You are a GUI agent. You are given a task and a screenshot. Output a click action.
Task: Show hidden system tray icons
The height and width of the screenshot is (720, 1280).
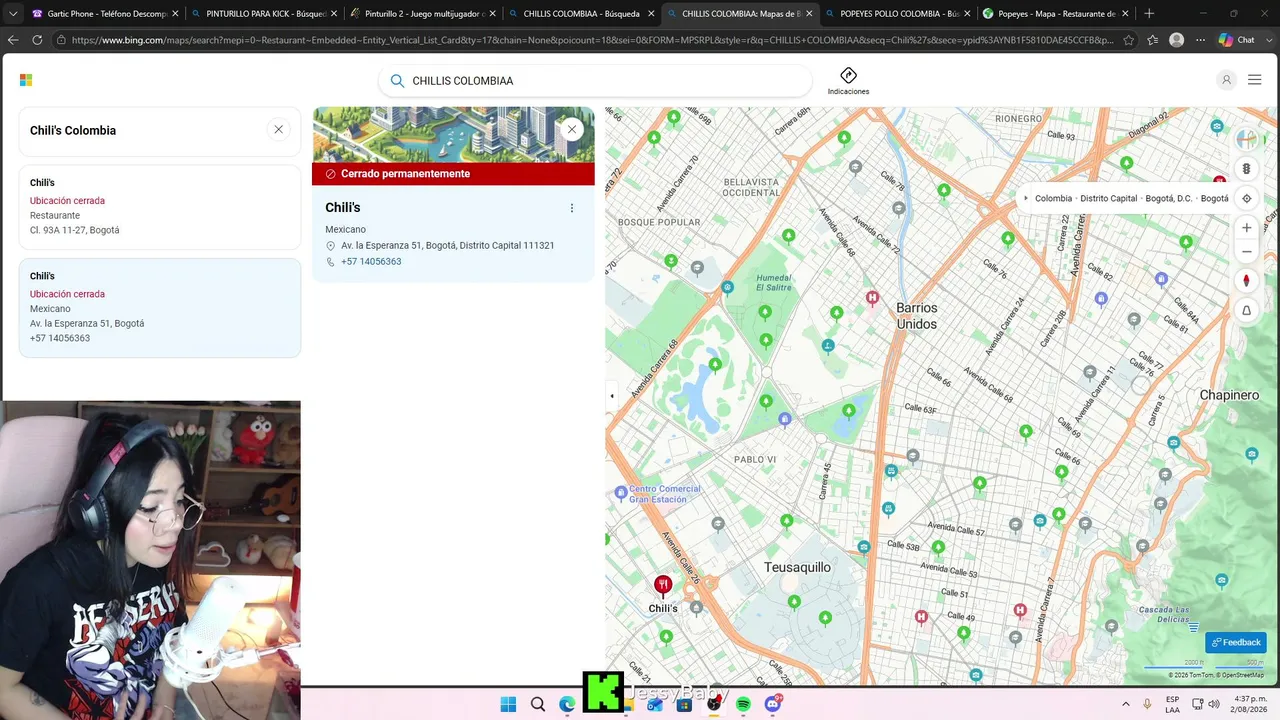click(1126, 704)
